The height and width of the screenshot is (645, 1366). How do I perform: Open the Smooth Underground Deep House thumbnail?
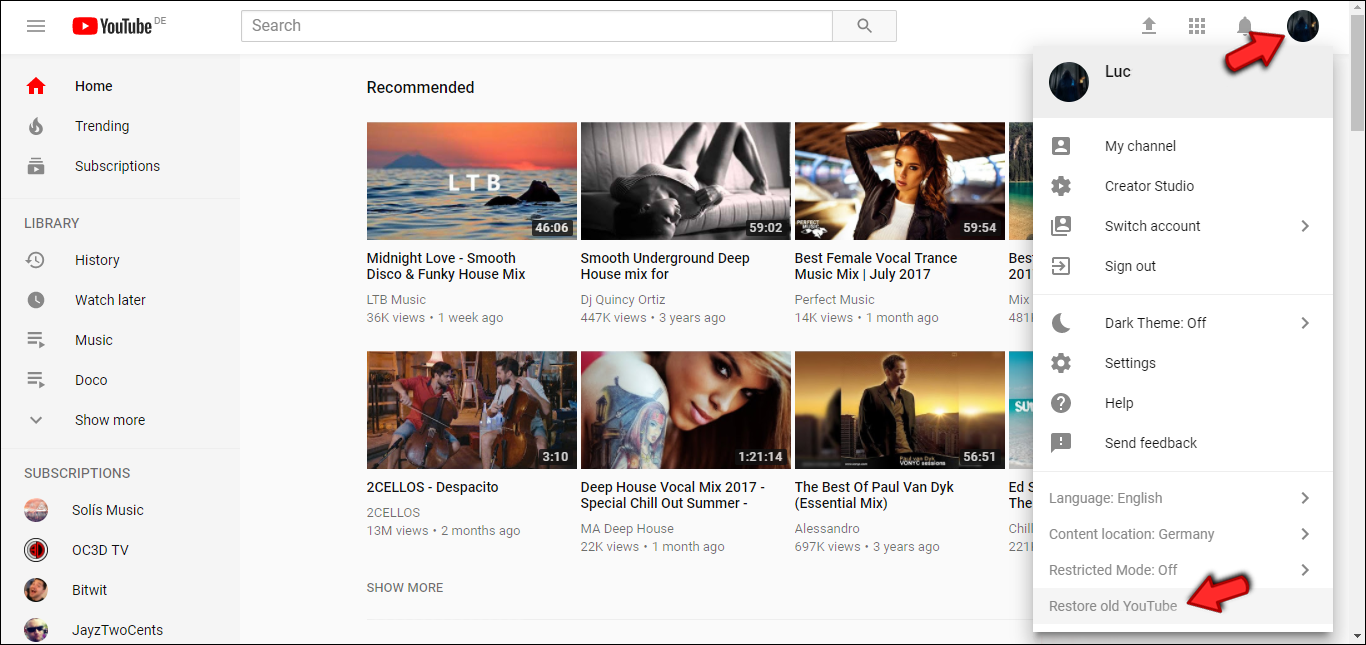pos(686,181)
